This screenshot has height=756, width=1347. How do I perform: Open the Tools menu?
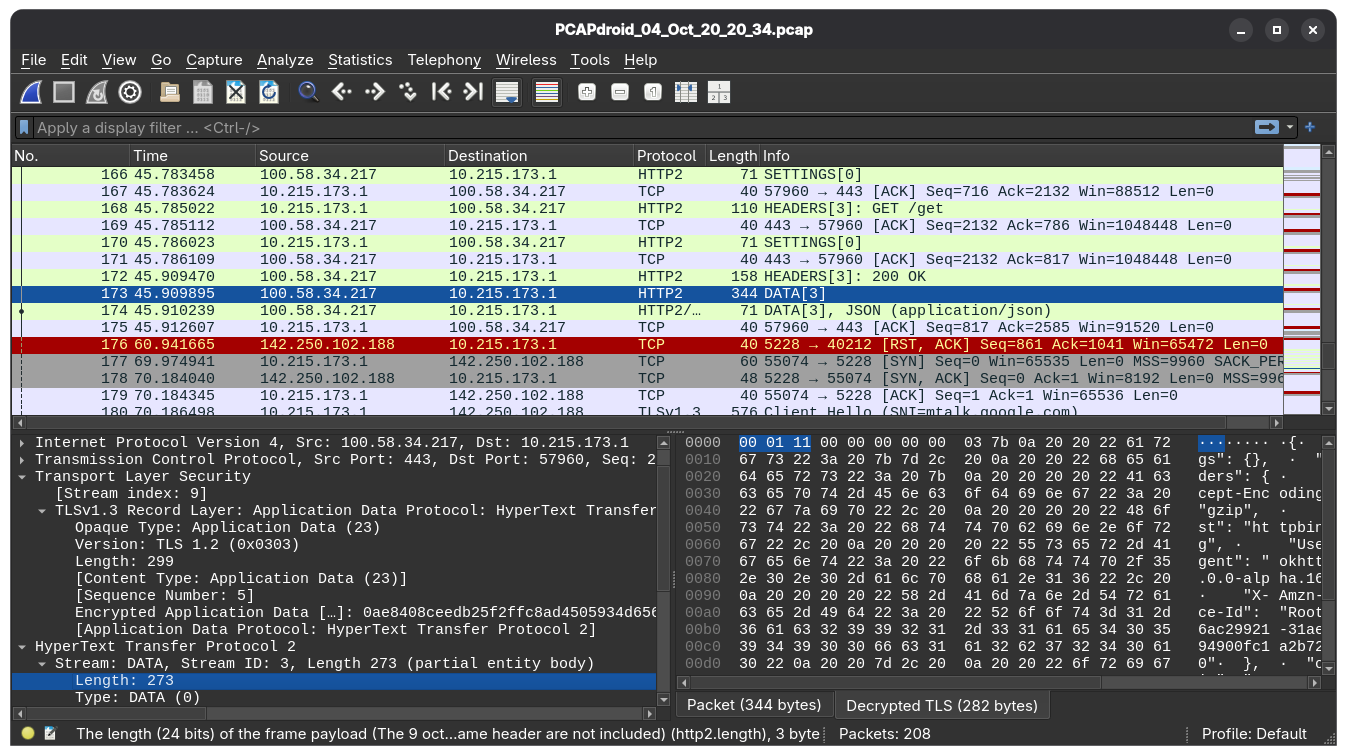(590, 60)
